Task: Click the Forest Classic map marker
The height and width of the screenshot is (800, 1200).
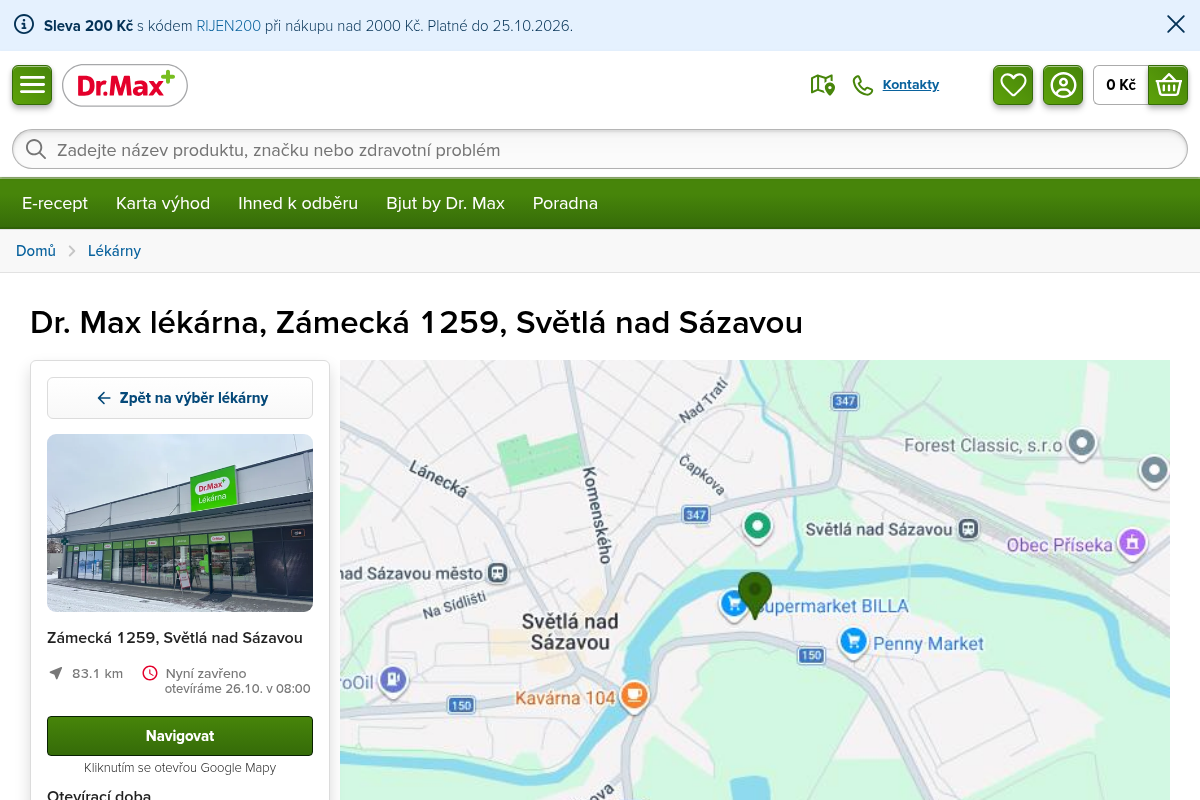Action: coord(1081,443)
